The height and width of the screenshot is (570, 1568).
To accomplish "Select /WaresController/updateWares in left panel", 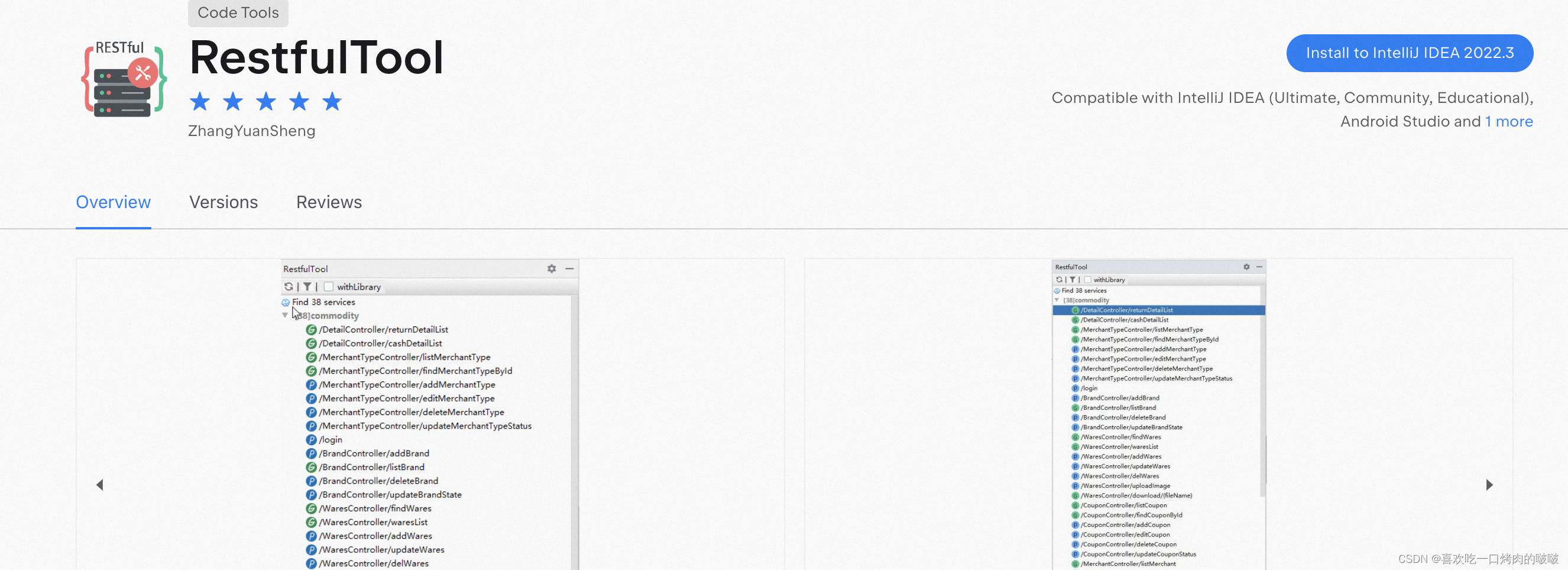I will point(381,550).
